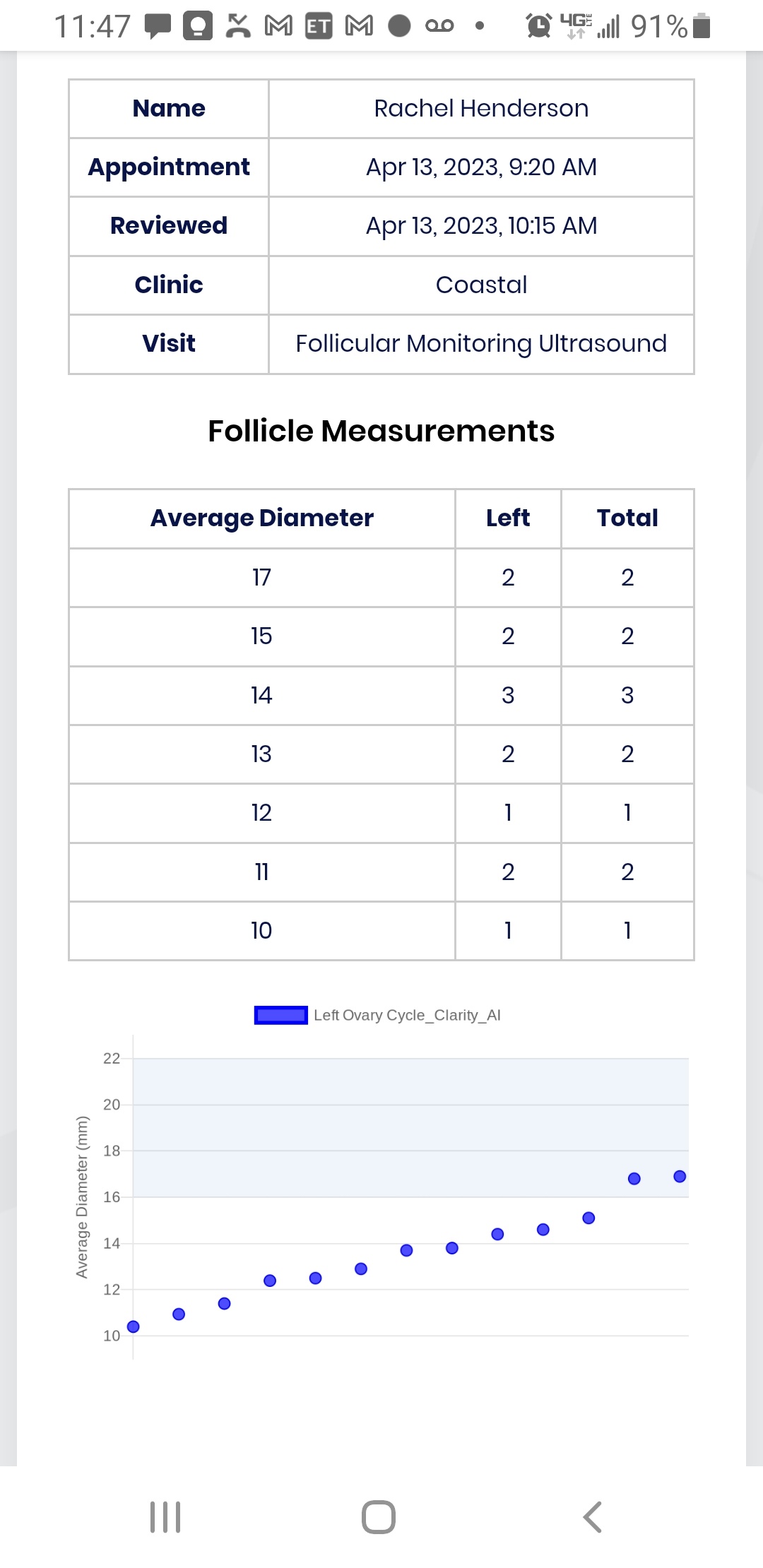
Task: Tap the ET app notification icon
Action: tap(319, 27)
